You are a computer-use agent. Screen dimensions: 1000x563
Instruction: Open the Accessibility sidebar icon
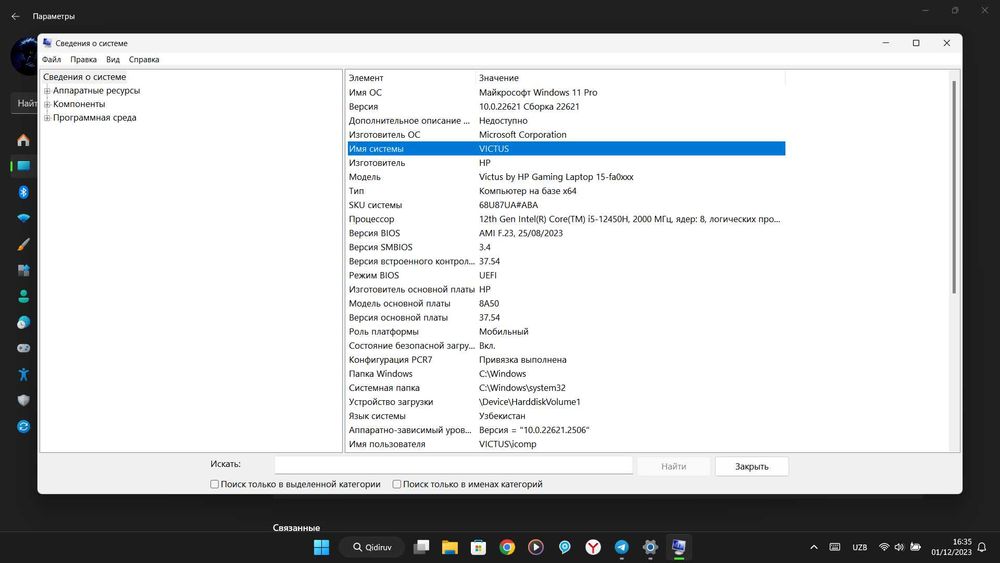coord(23,374)
